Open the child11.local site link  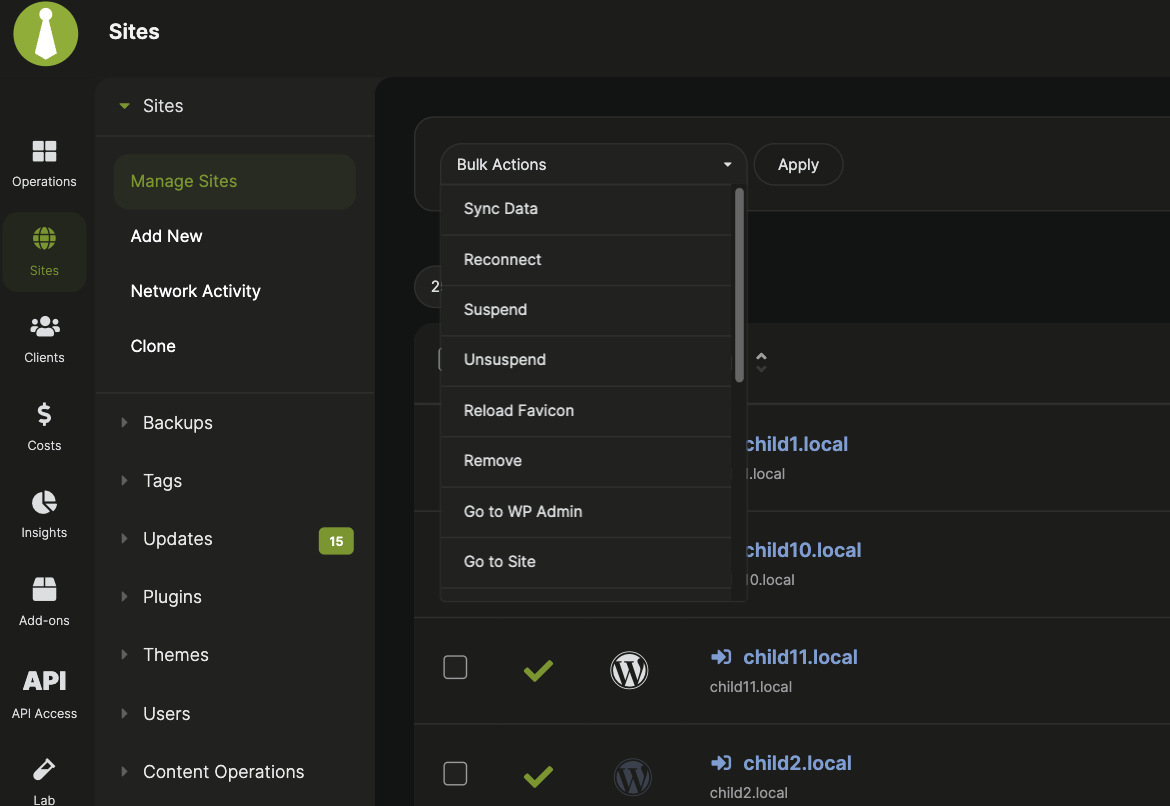[801, 657]
